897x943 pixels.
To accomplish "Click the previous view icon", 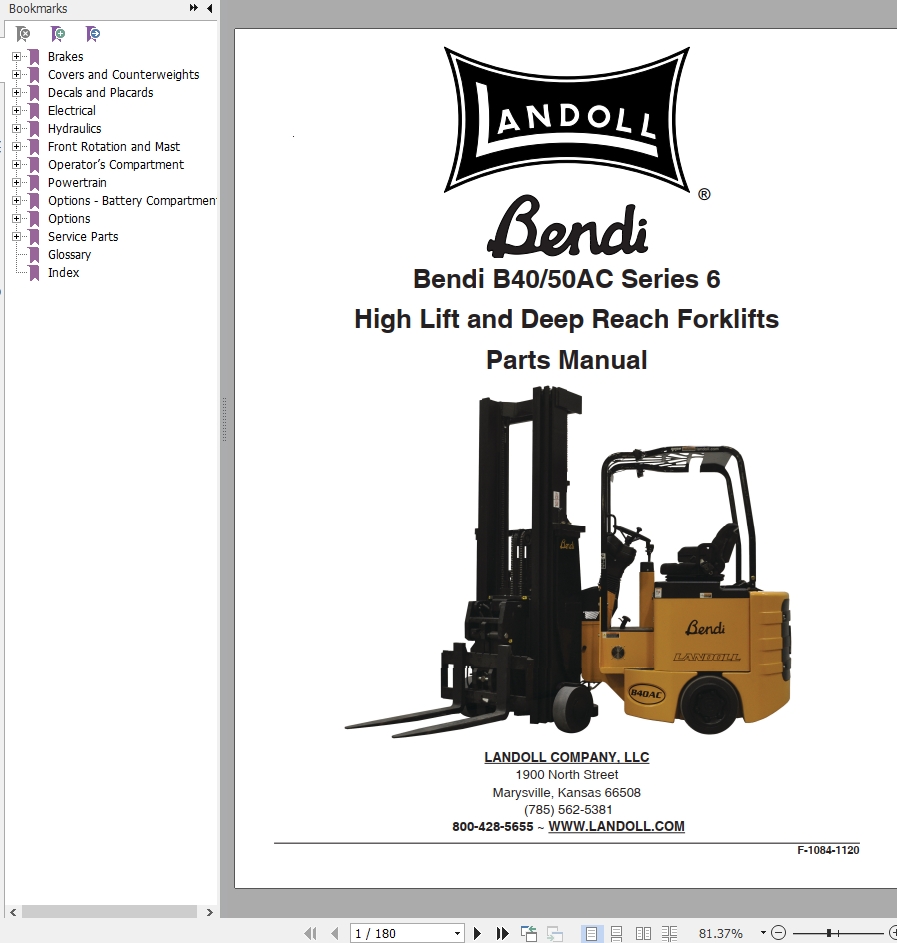I will pyautogui.click(x=529, y=933).
